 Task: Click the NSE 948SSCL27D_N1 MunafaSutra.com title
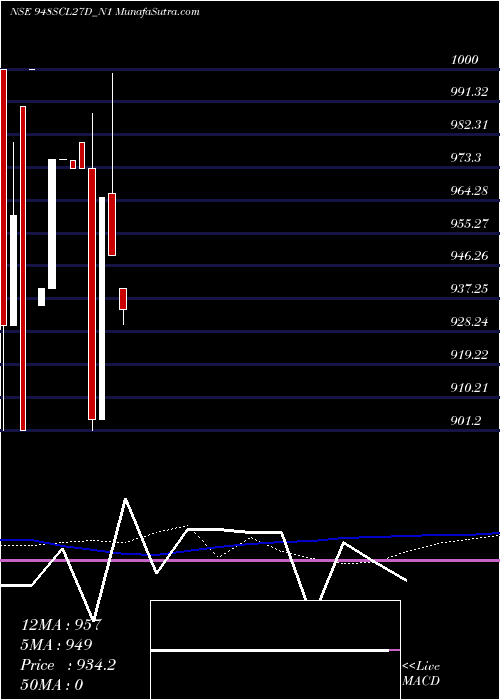[104, 12]
